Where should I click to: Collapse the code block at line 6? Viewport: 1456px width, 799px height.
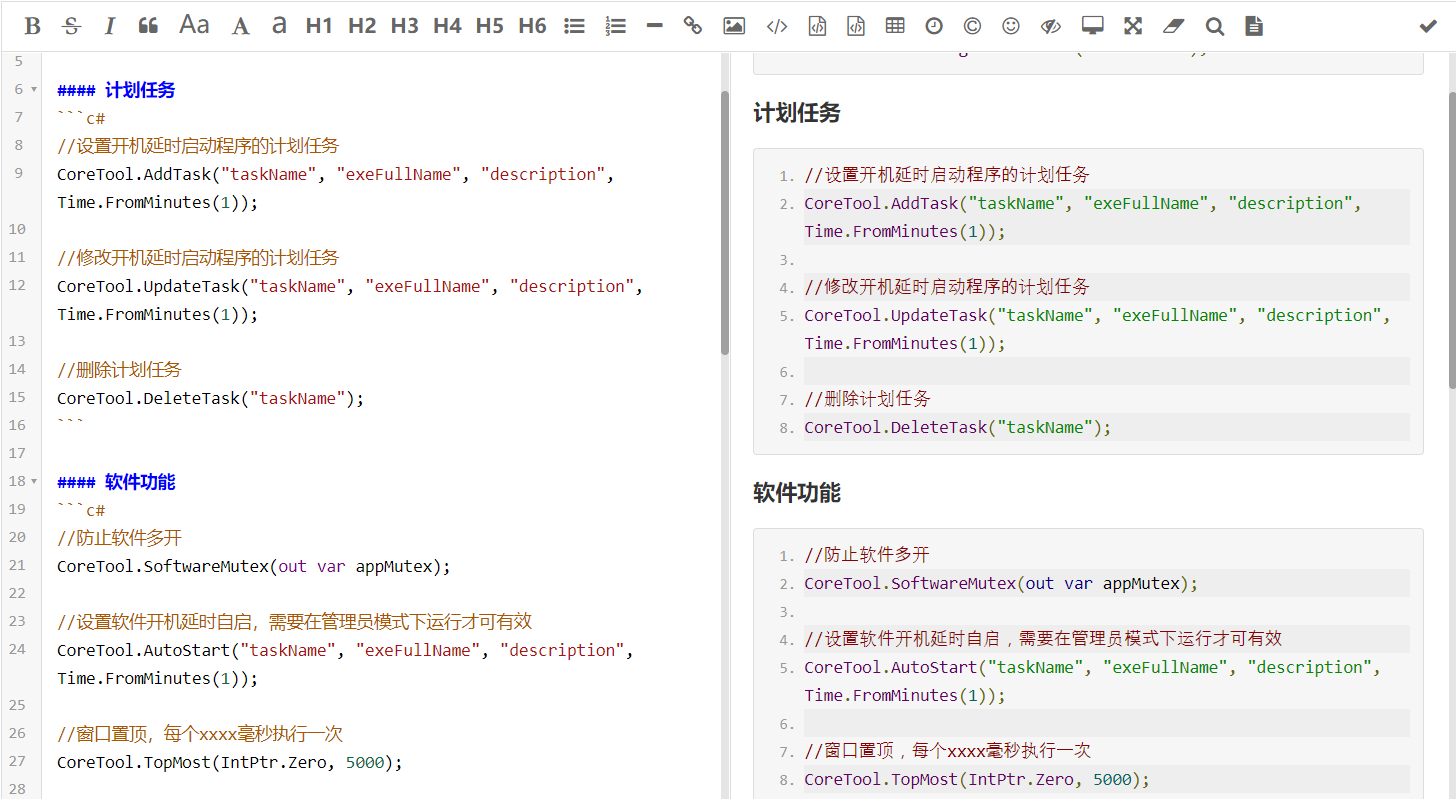(x=34, y=89)
